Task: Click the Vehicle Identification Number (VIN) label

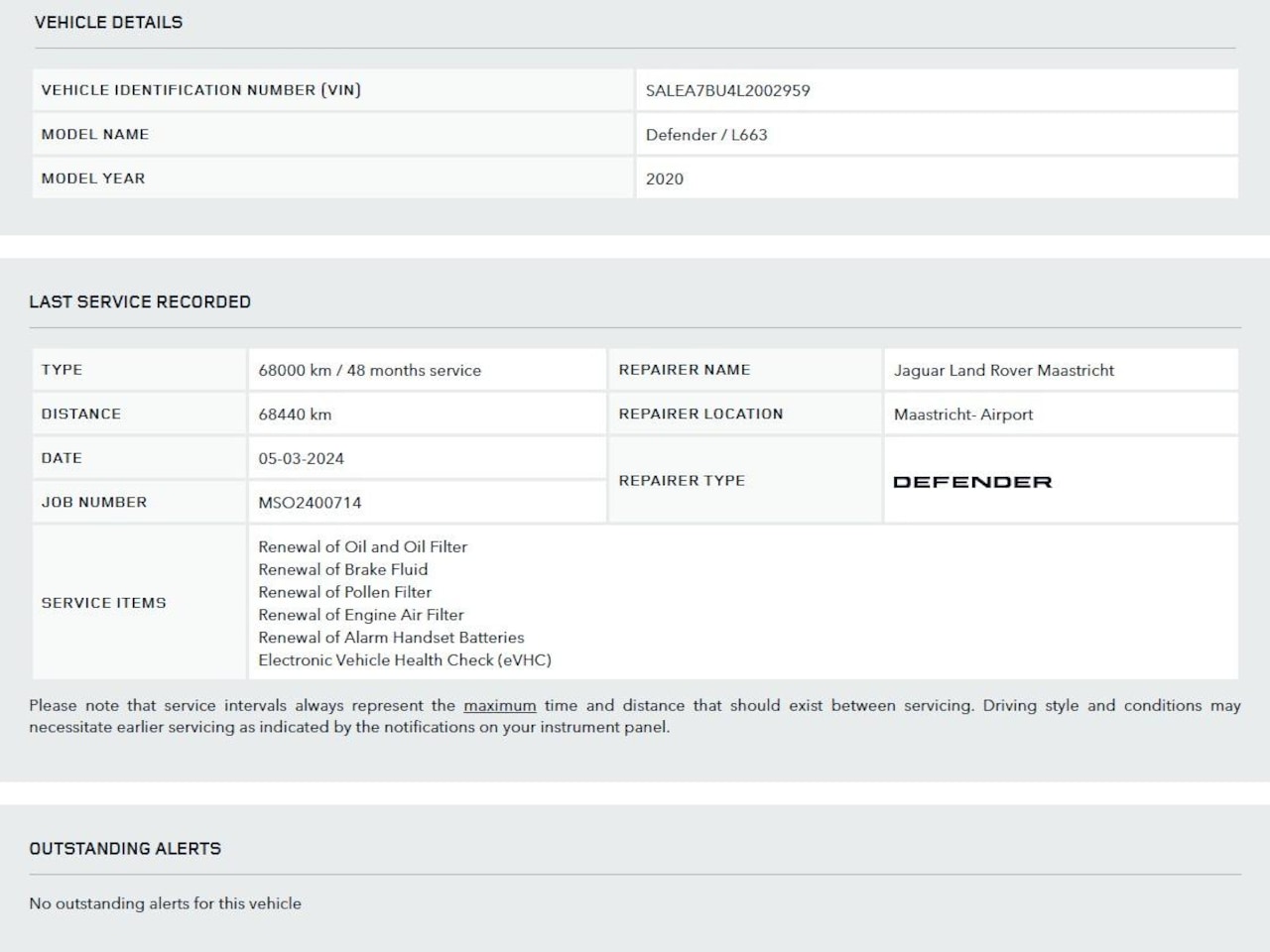Action: 201,90
